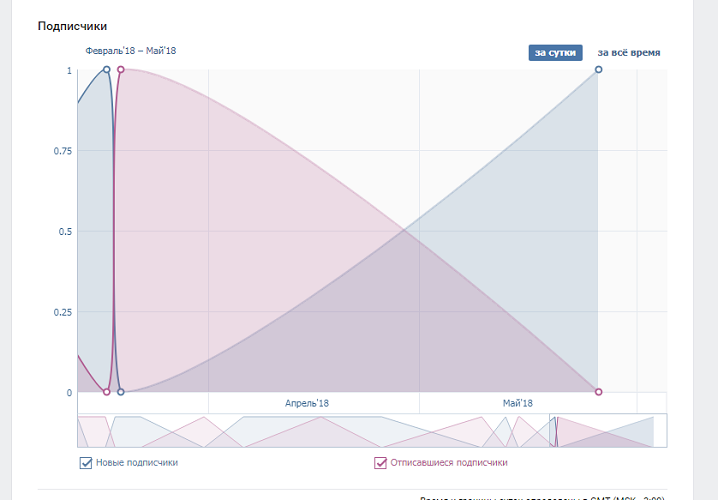Click the blue data point at top right
The height and width of the screenshot is (500, 718).
pos(598,70)
